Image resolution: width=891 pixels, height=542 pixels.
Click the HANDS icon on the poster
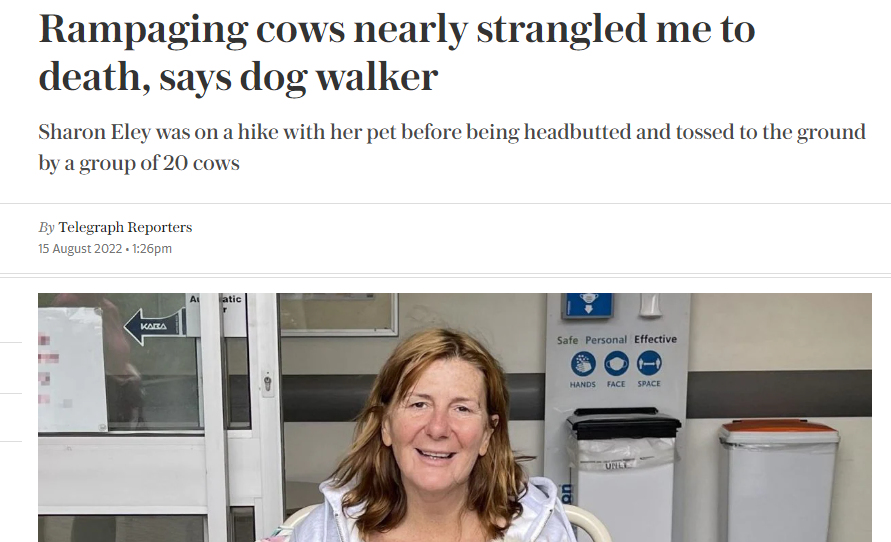click(583, 365)
